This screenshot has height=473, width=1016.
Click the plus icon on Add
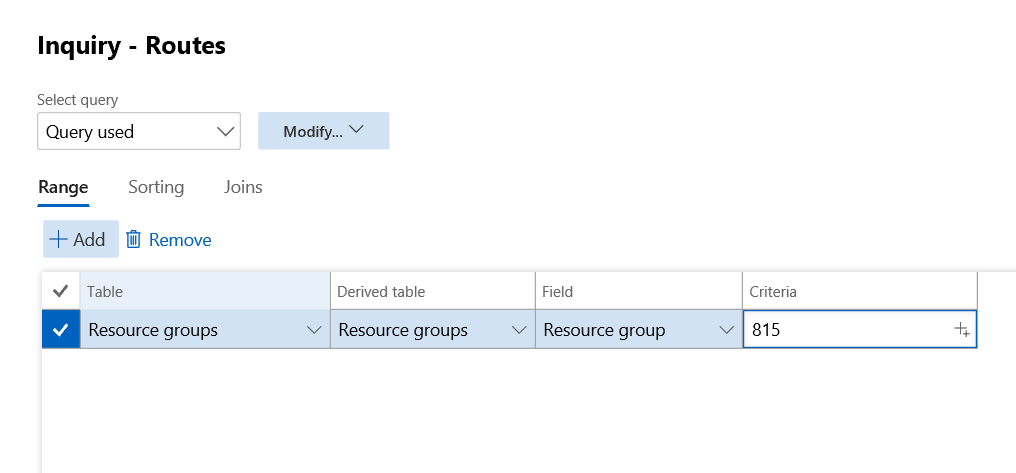59,240
